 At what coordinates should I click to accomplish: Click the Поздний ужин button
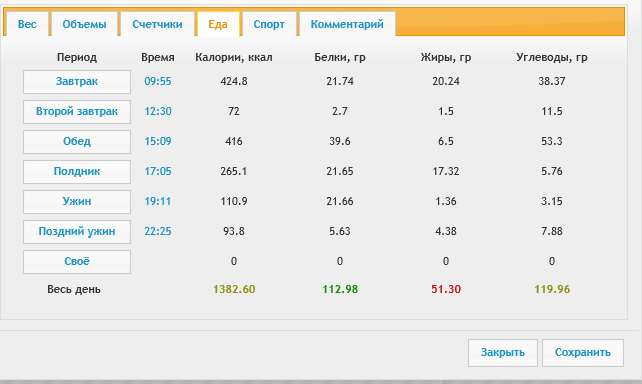(x=77, y=232)
